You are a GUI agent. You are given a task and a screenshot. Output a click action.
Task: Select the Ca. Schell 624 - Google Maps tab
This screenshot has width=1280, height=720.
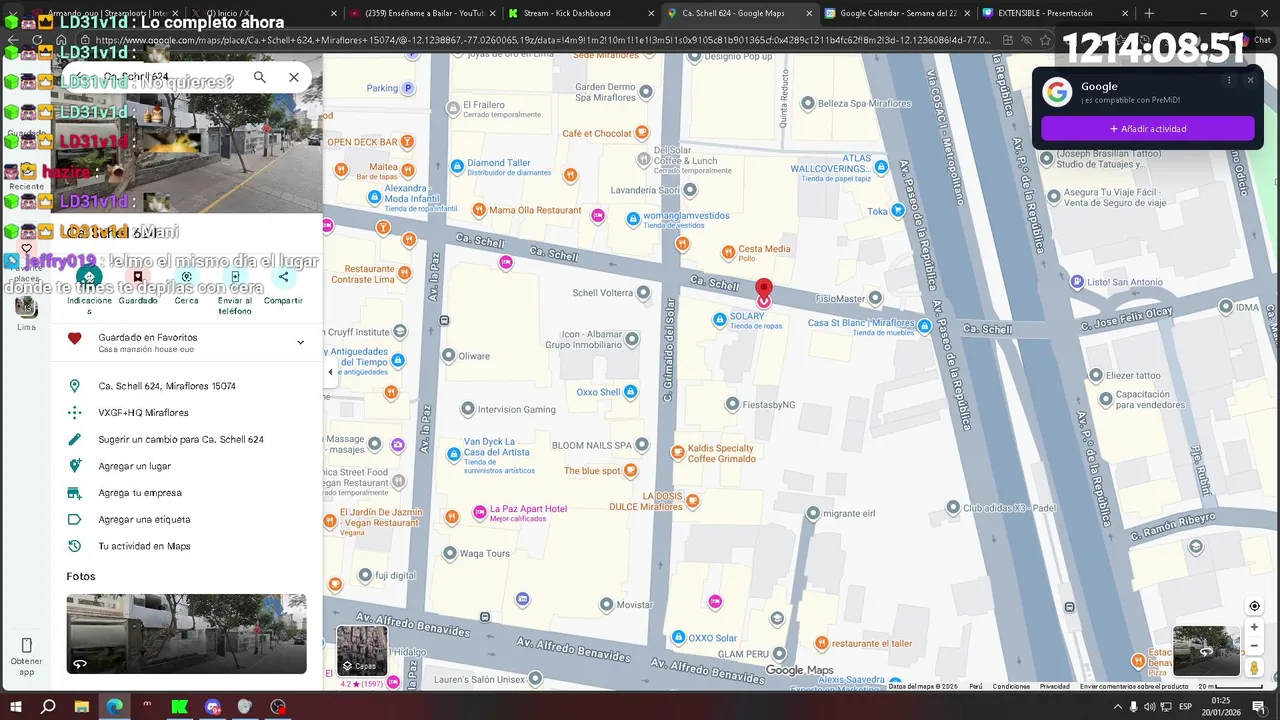[738, 14]
